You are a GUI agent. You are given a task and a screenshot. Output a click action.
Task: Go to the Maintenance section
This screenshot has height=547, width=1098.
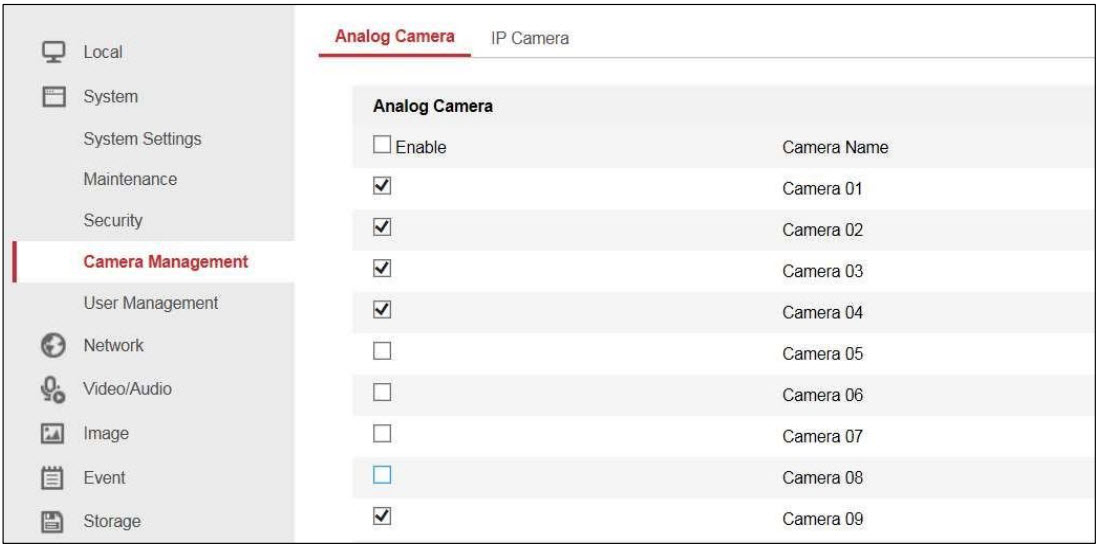[x=130, y=179]
